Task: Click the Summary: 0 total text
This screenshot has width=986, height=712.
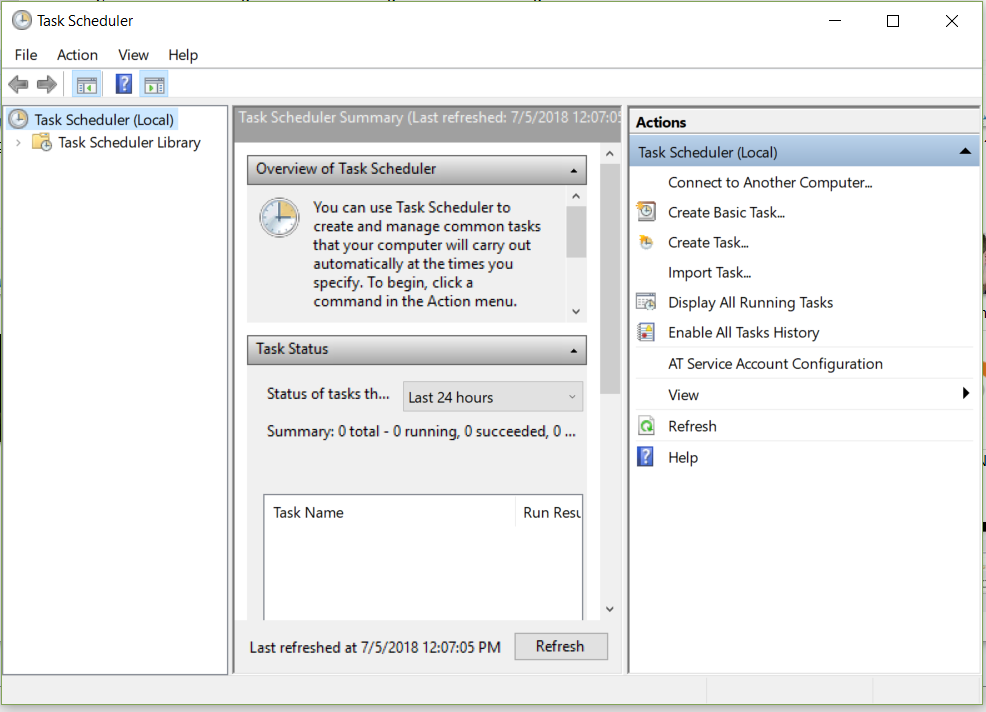Action: click(421, 431)
